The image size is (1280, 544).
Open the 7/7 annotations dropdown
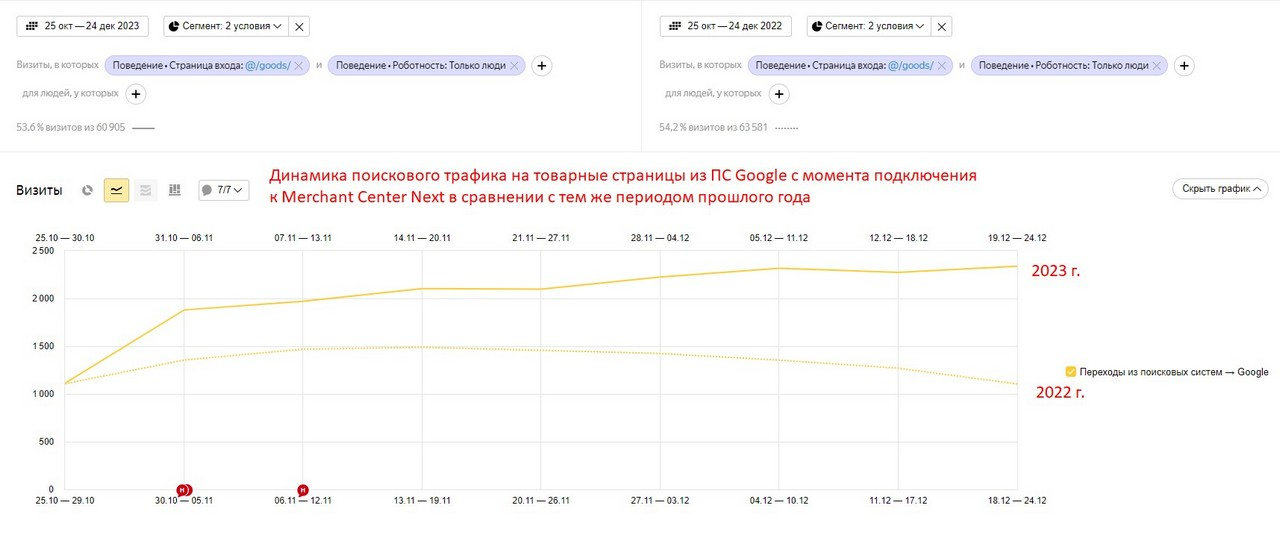pos(223,190)
